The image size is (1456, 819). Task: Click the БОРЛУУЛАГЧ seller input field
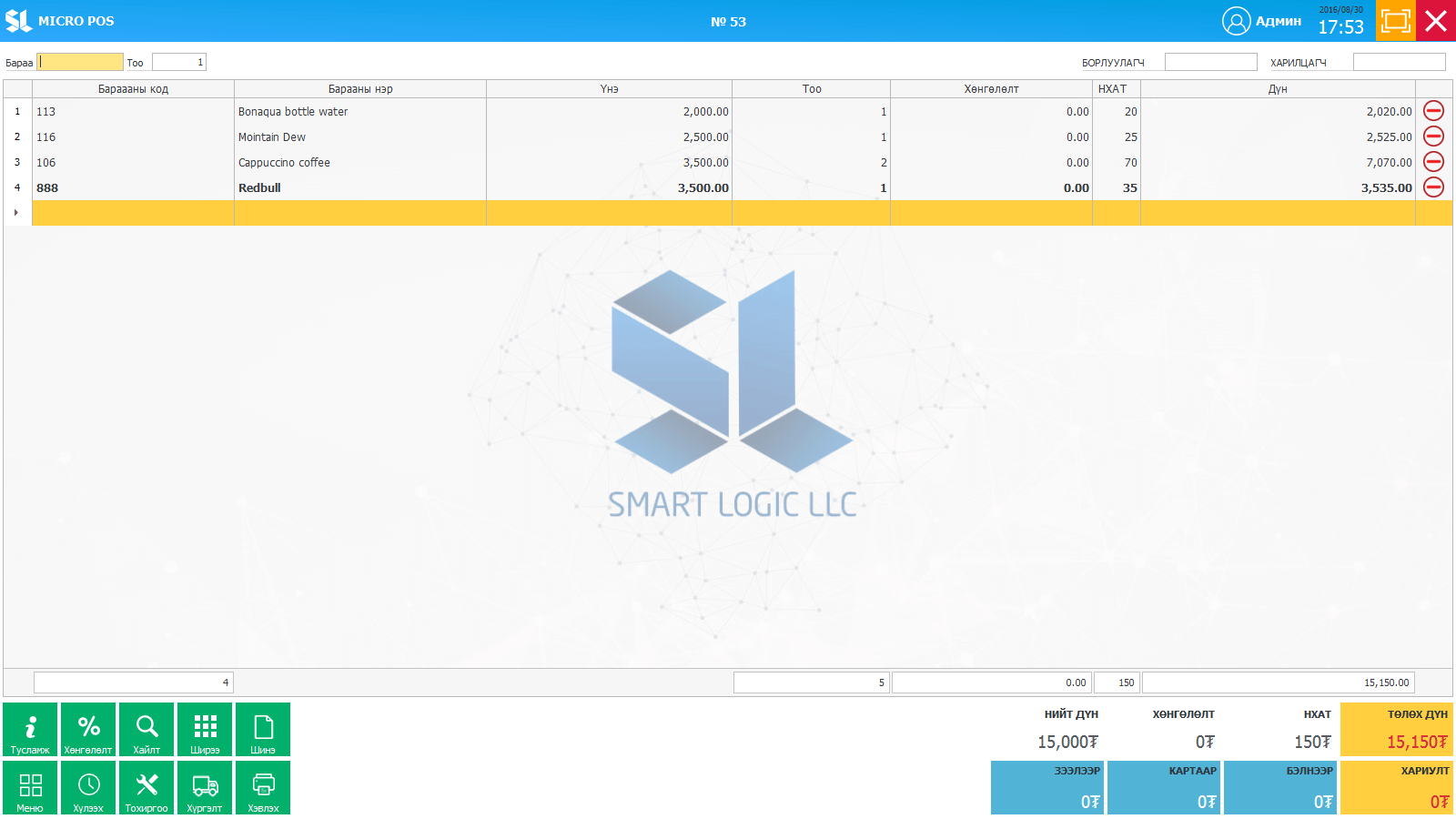pyautogui.click(x=1210, y=62)
